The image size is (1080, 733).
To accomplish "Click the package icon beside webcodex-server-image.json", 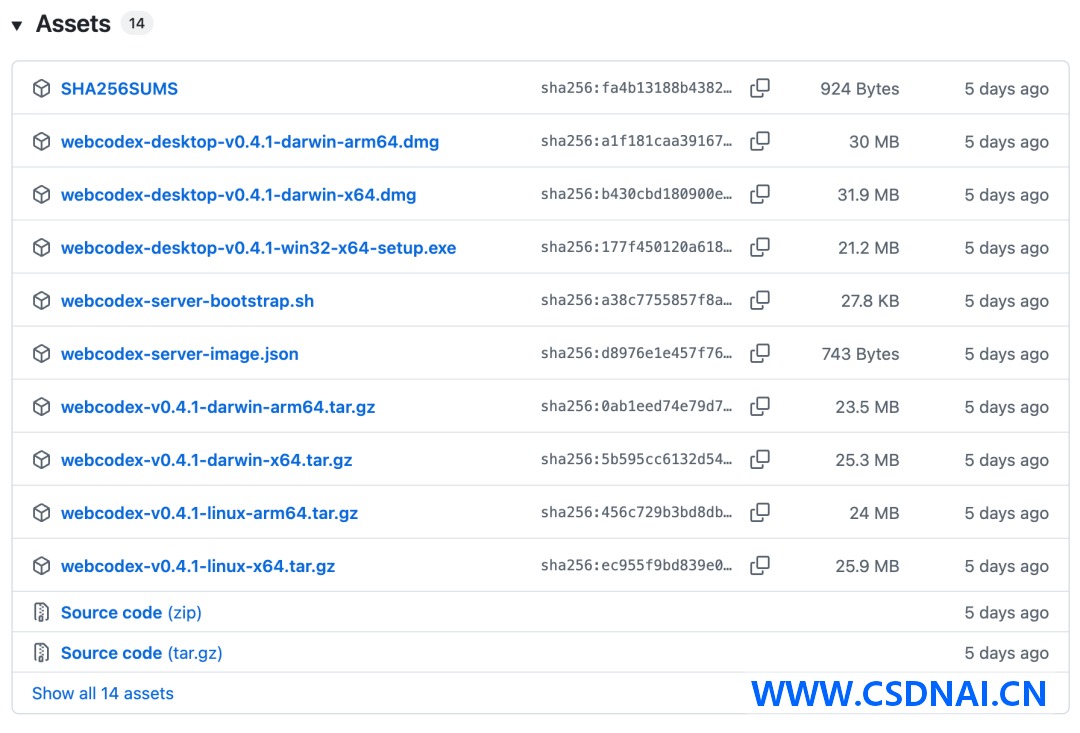I will (41, 353).
